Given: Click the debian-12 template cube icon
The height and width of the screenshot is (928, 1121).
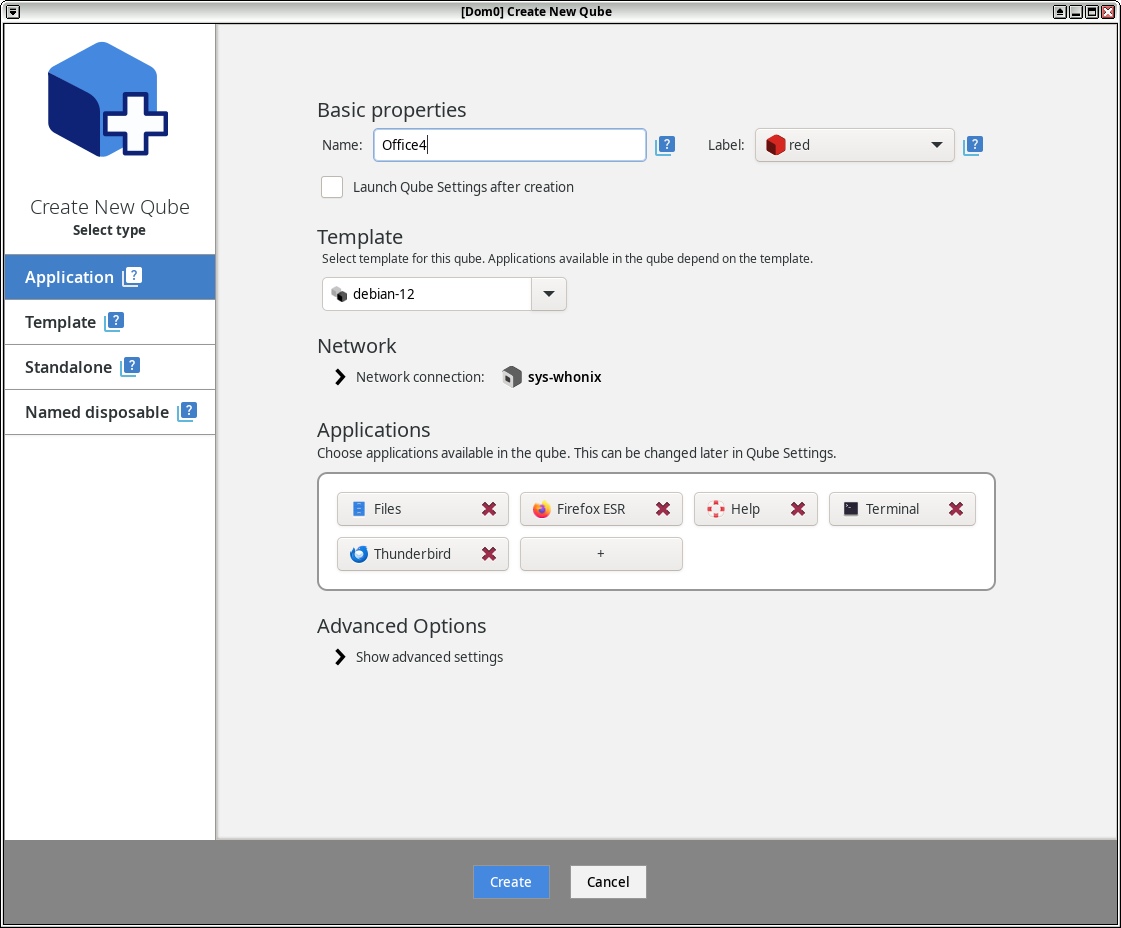Looking at the screenshot, I should [340, 294].
